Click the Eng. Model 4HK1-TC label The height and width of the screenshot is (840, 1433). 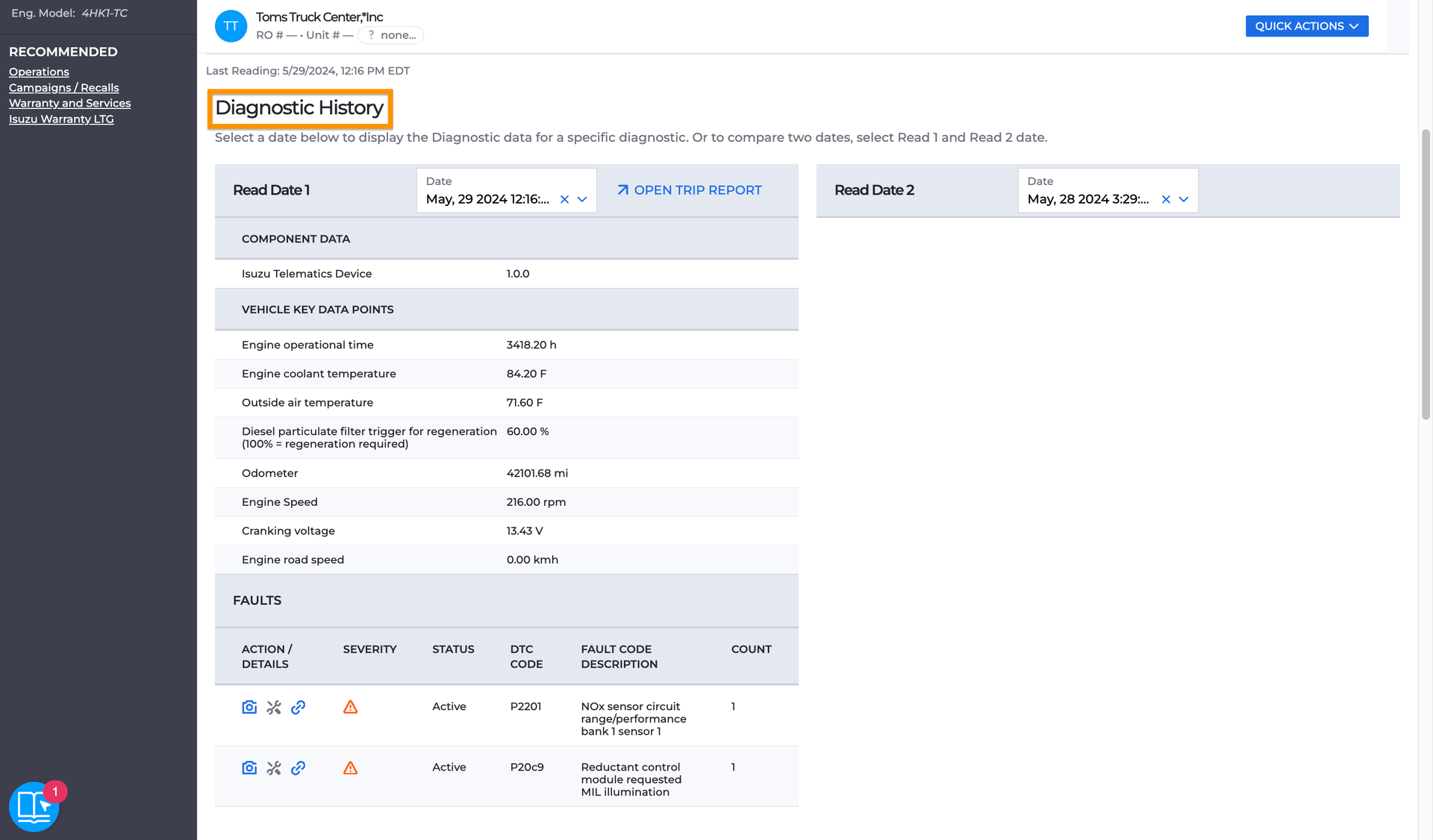[x=69, y=13]
